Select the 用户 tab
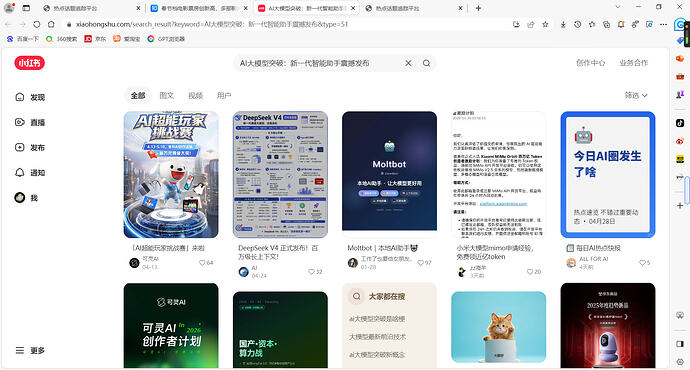Viewport: 690px width, 370px height. click(224, 95)
